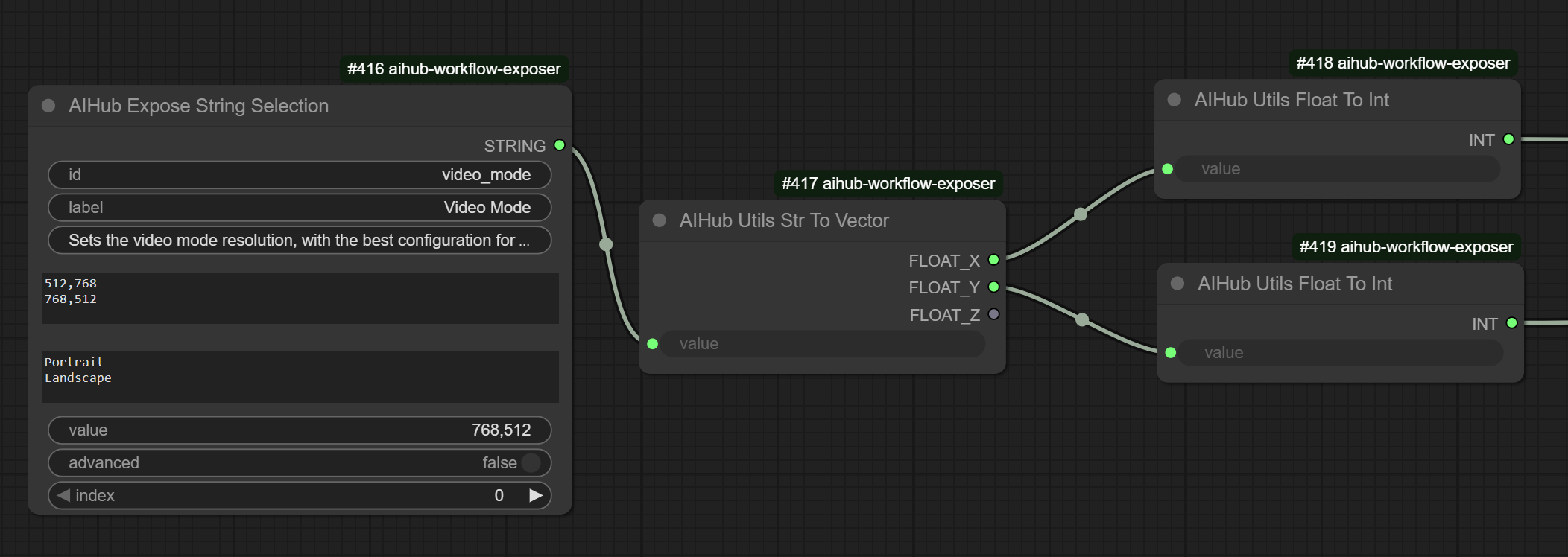Collapse the AIHub Expose String Selection node via its dot
This screenshot has height=557, width=1568.
pos(48,106)
